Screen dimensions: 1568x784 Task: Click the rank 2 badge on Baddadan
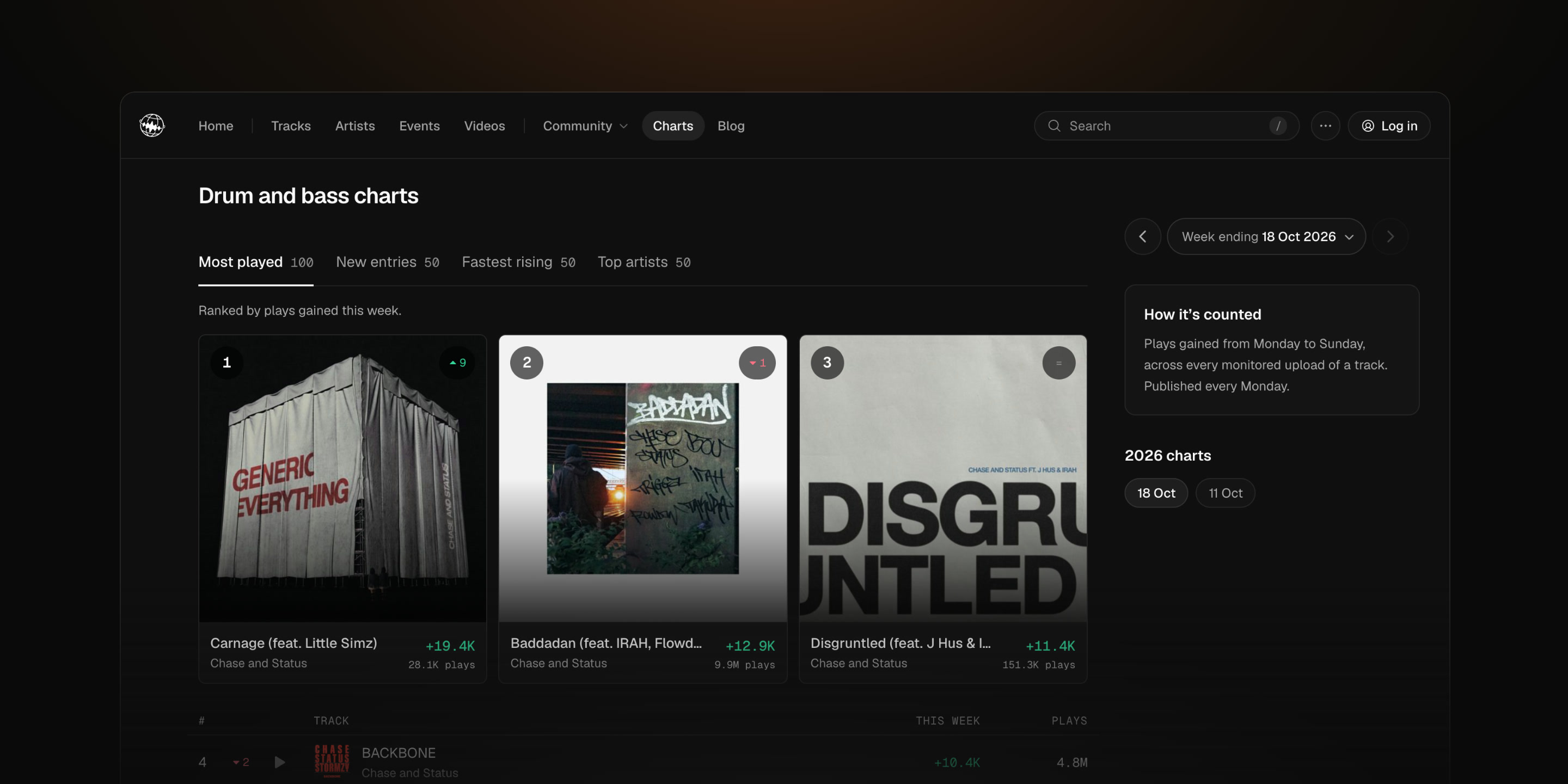point(526,363)
